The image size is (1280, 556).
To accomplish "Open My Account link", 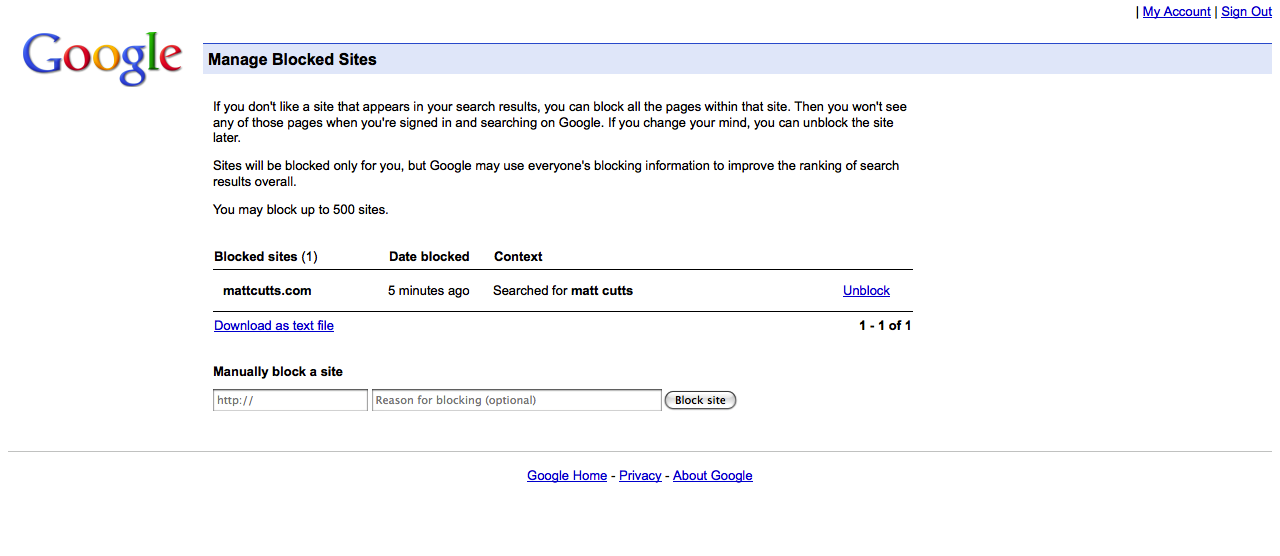I will tap(1176, 12).
